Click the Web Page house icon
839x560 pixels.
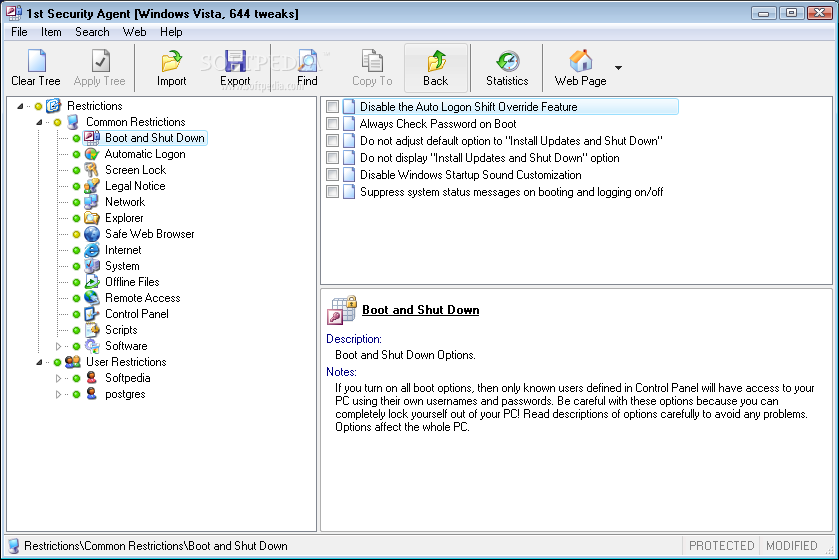[581, 61]
